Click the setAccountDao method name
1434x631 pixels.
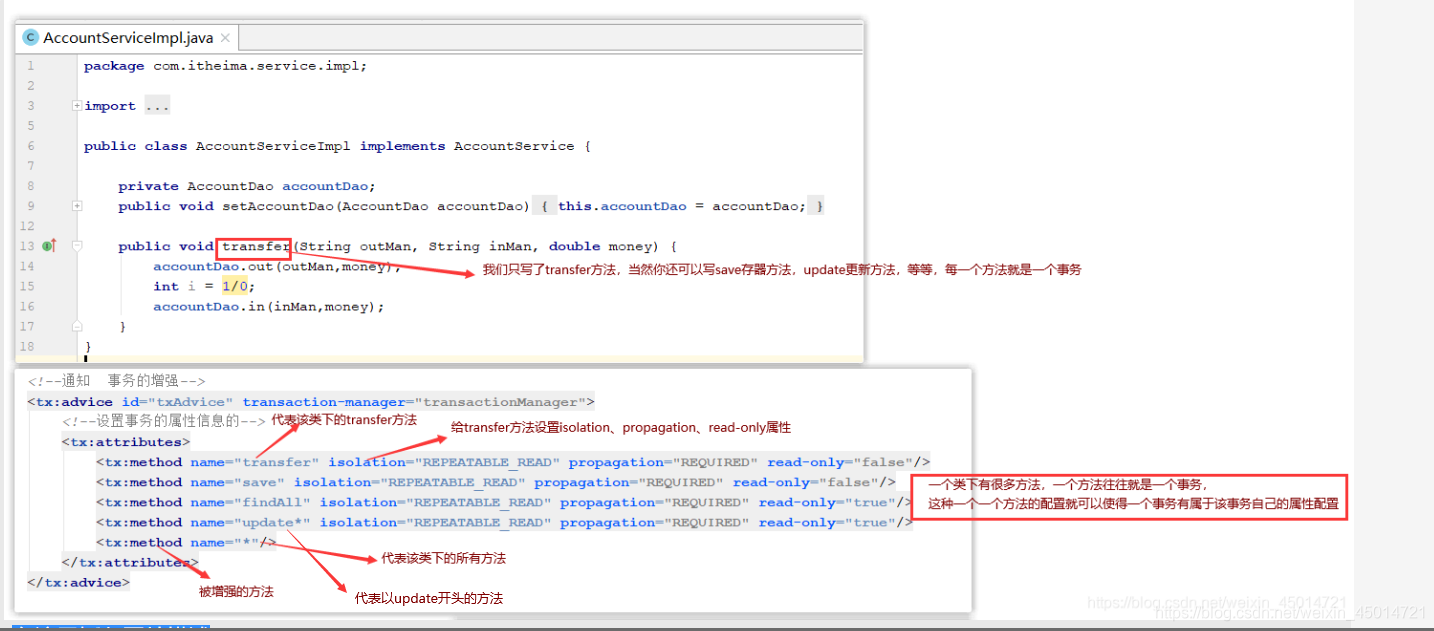pos(277,206)
